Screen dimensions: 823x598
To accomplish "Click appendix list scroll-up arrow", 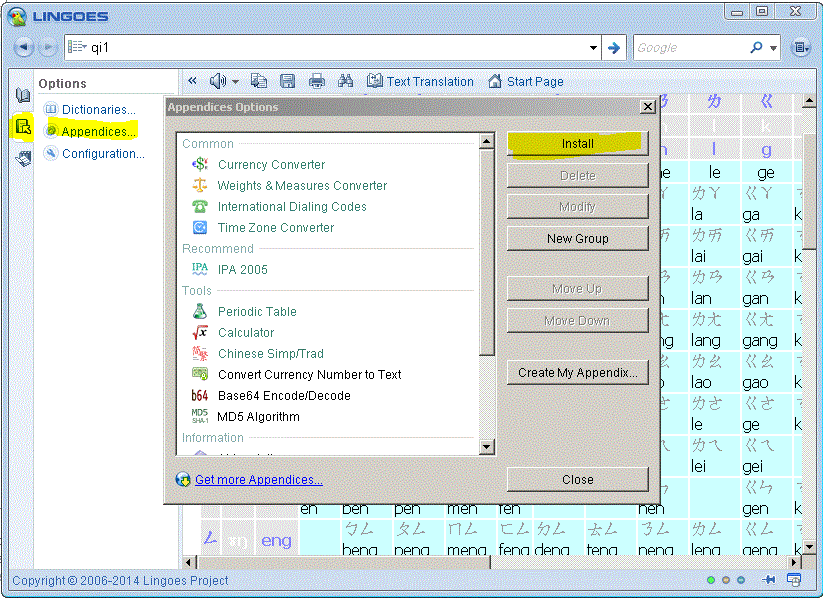I will coord(487,141).
